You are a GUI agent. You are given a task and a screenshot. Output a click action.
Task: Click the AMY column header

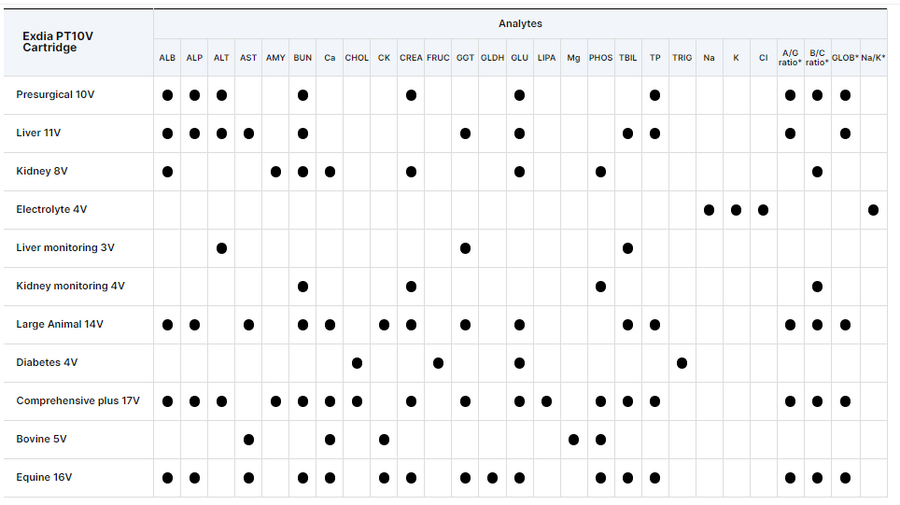[x=276, y=58]
